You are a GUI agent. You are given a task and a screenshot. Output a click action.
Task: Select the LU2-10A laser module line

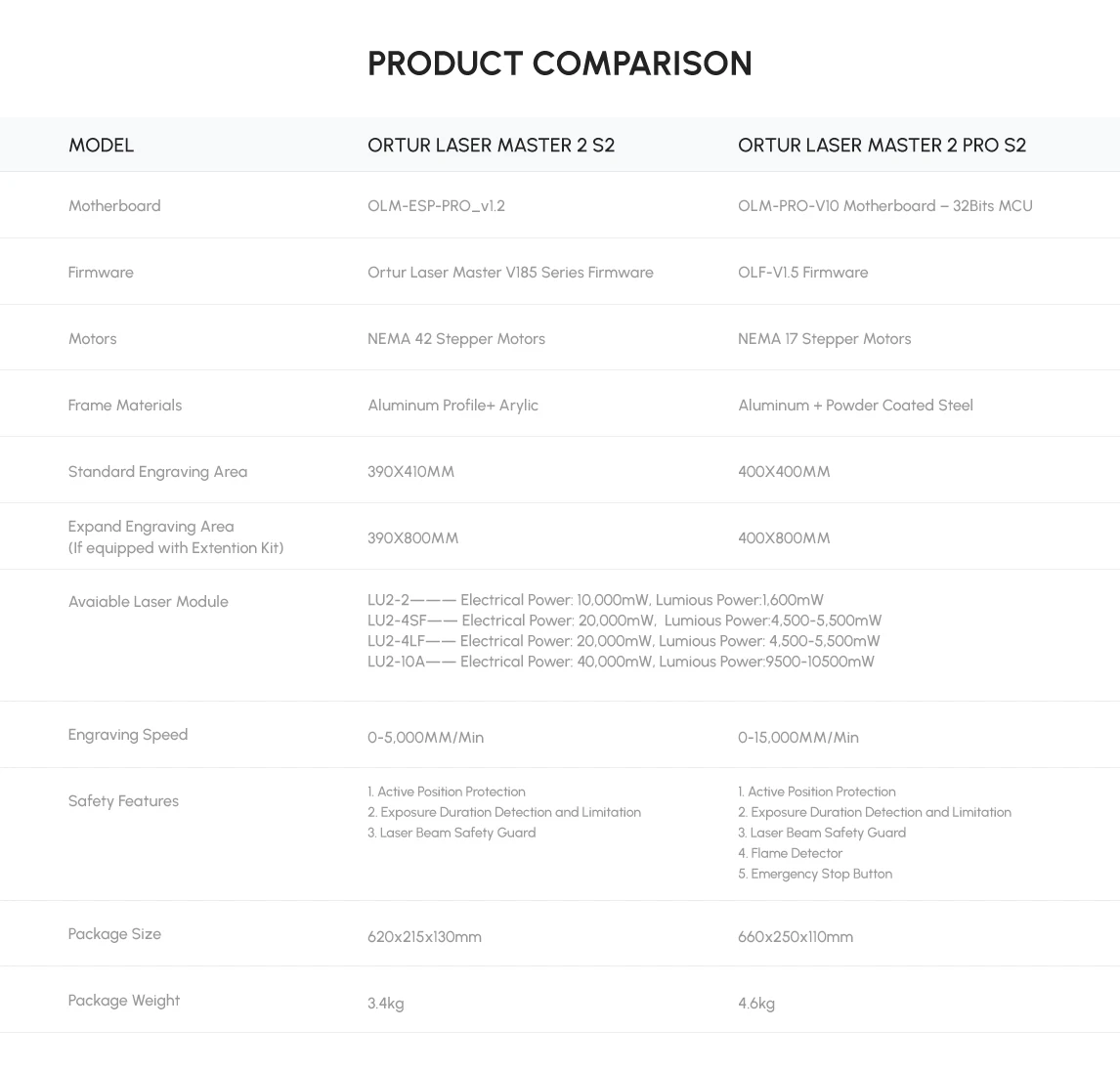point(621,662)
